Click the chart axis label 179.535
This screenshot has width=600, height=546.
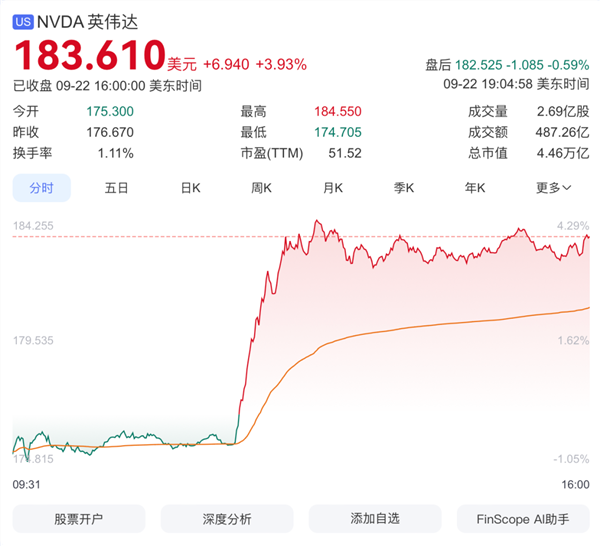pos(33,340)
